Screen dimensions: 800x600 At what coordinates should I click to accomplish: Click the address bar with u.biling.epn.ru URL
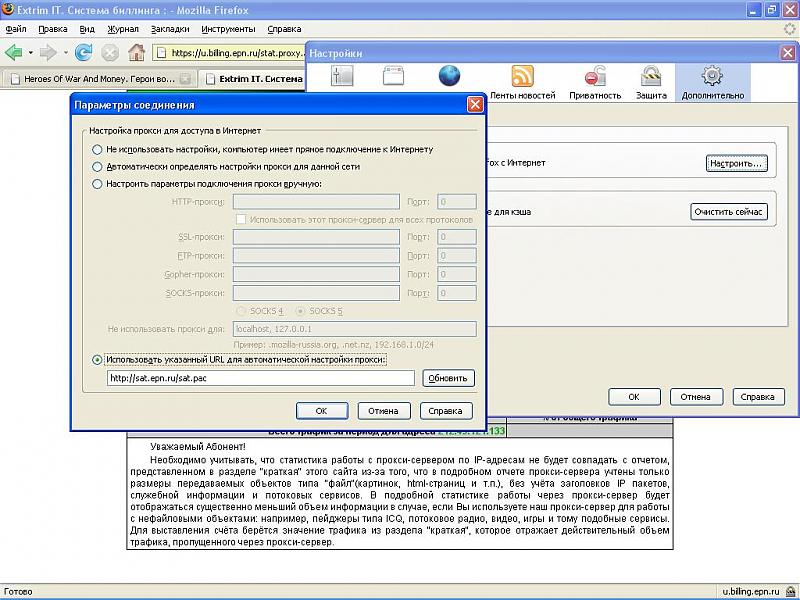click(229, 53)
